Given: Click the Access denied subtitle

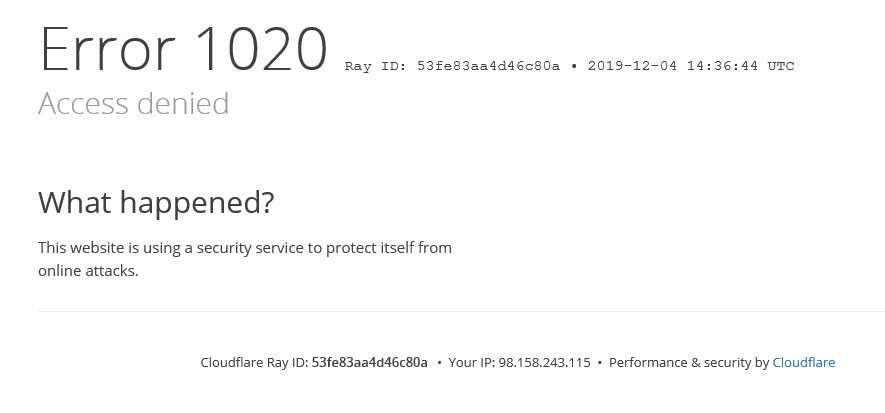Looking at the screenshot, I should 134,104.
